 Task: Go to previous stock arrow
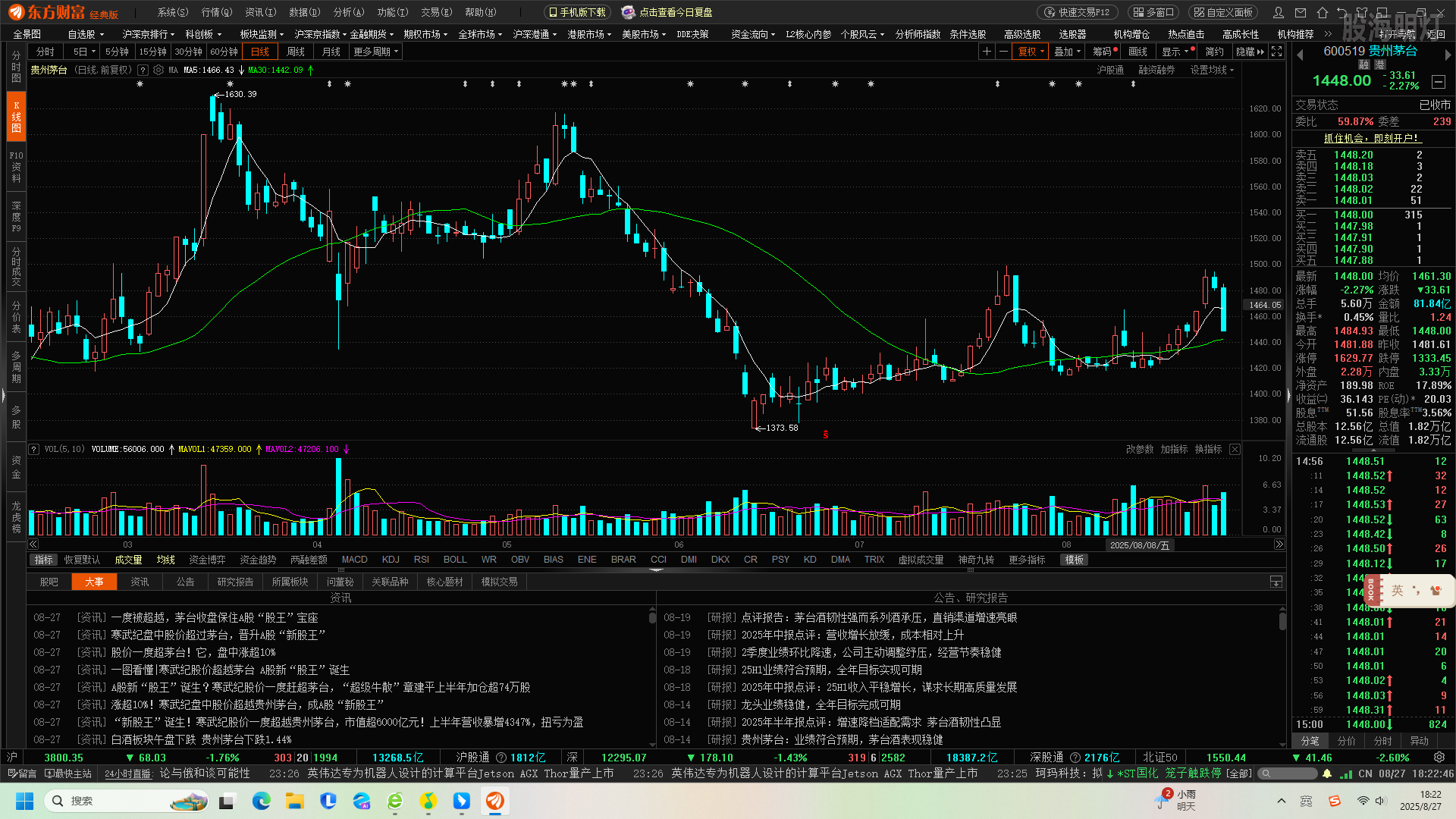click(1300, 55)
